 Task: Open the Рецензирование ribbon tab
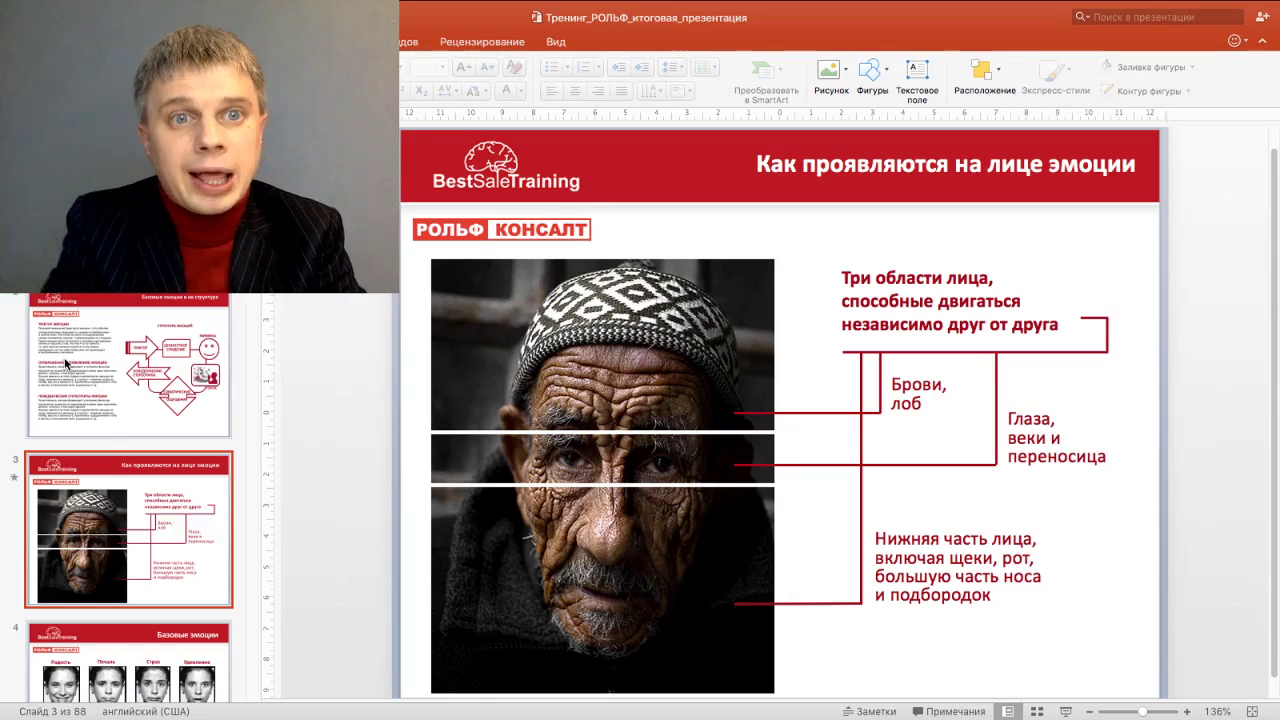pos(482,42)
